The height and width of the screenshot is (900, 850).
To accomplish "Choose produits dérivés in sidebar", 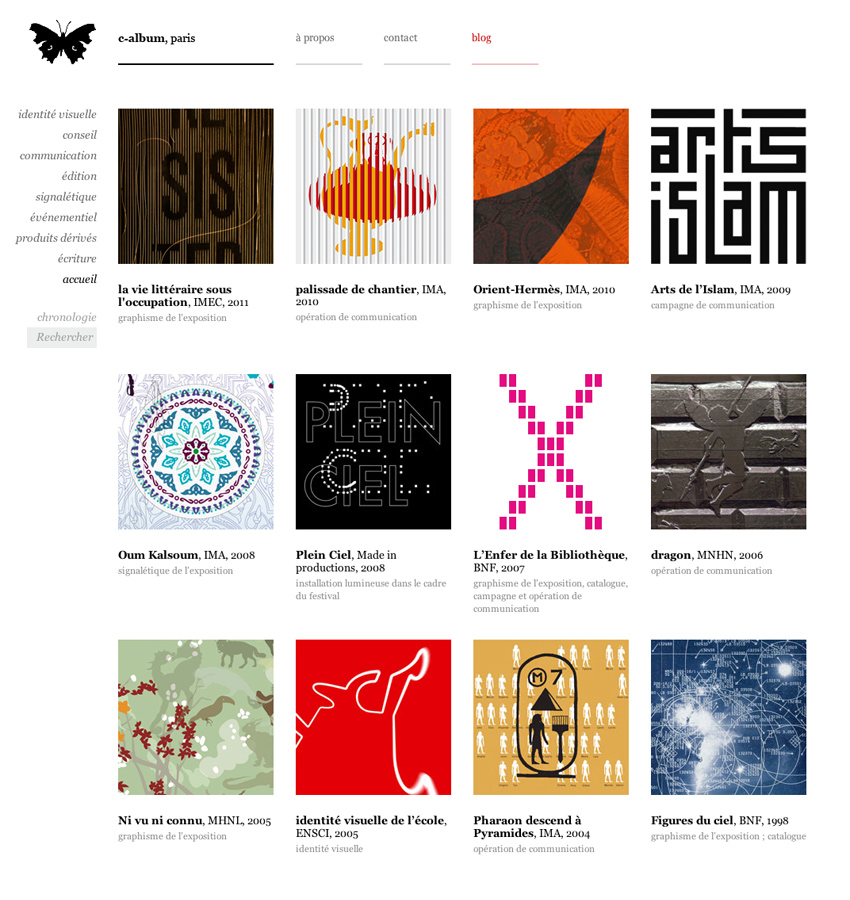I will click(56, 238).
